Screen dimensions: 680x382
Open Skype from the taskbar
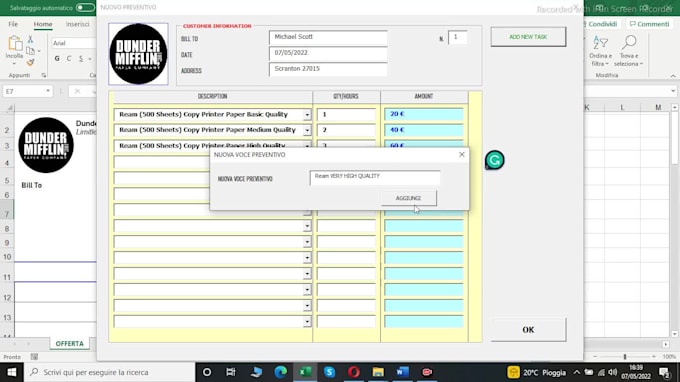point(329,372)
